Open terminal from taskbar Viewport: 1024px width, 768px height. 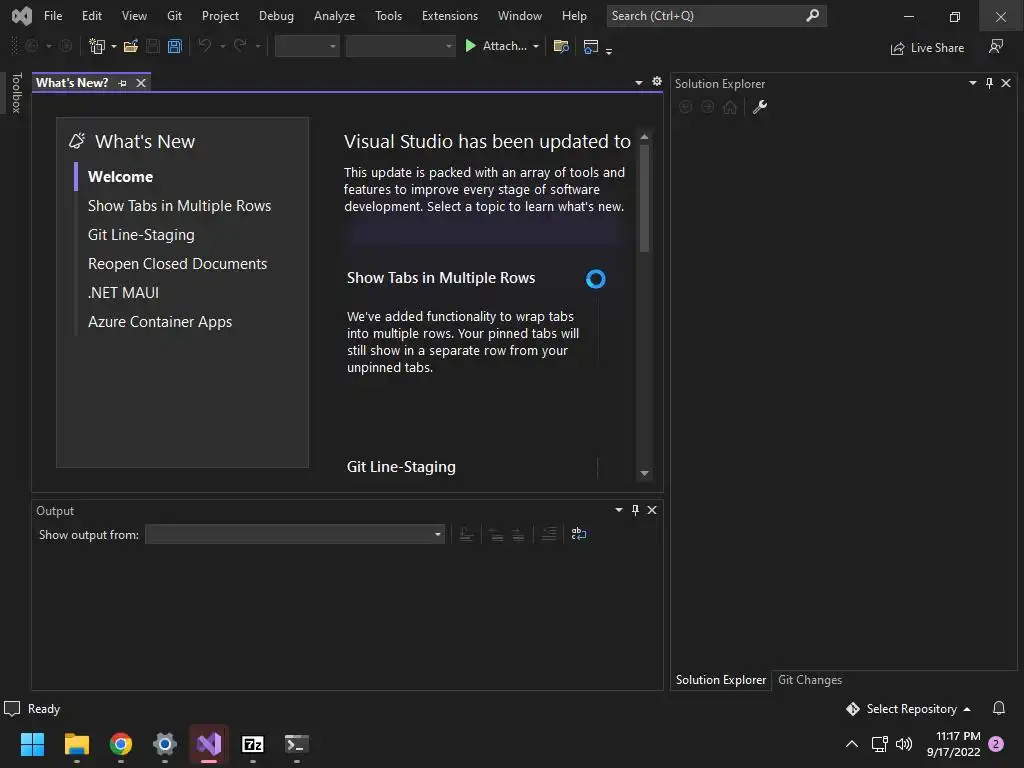pos(296,744)
